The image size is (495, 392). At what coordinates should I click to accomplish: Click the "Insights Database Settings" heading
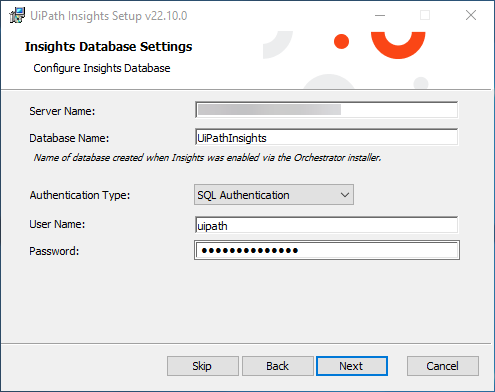click(109, 47)
